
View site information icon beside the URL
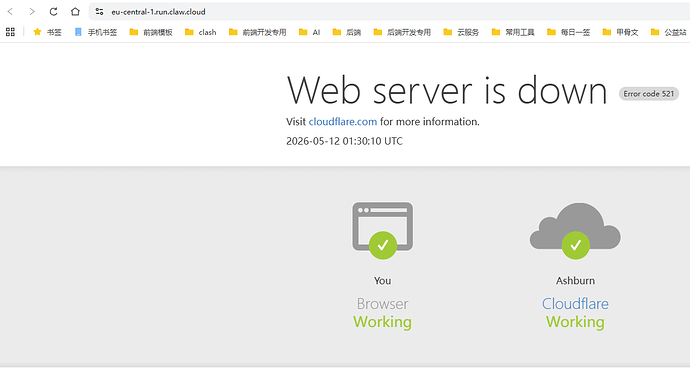[x=99, y=12]
